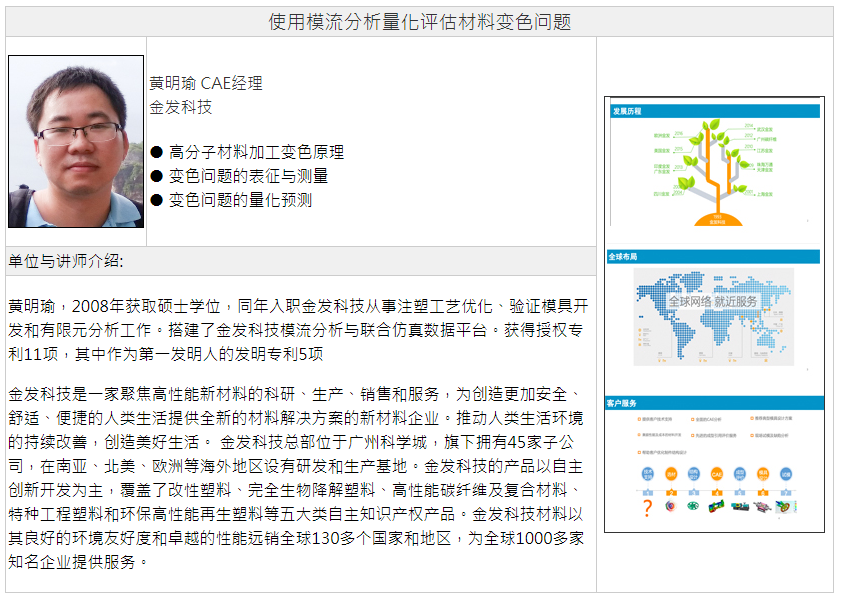Viewport: 841px width, 601px height.
Task: Click the orange numbered step 4 marker
Action: [x=716, y=492]
